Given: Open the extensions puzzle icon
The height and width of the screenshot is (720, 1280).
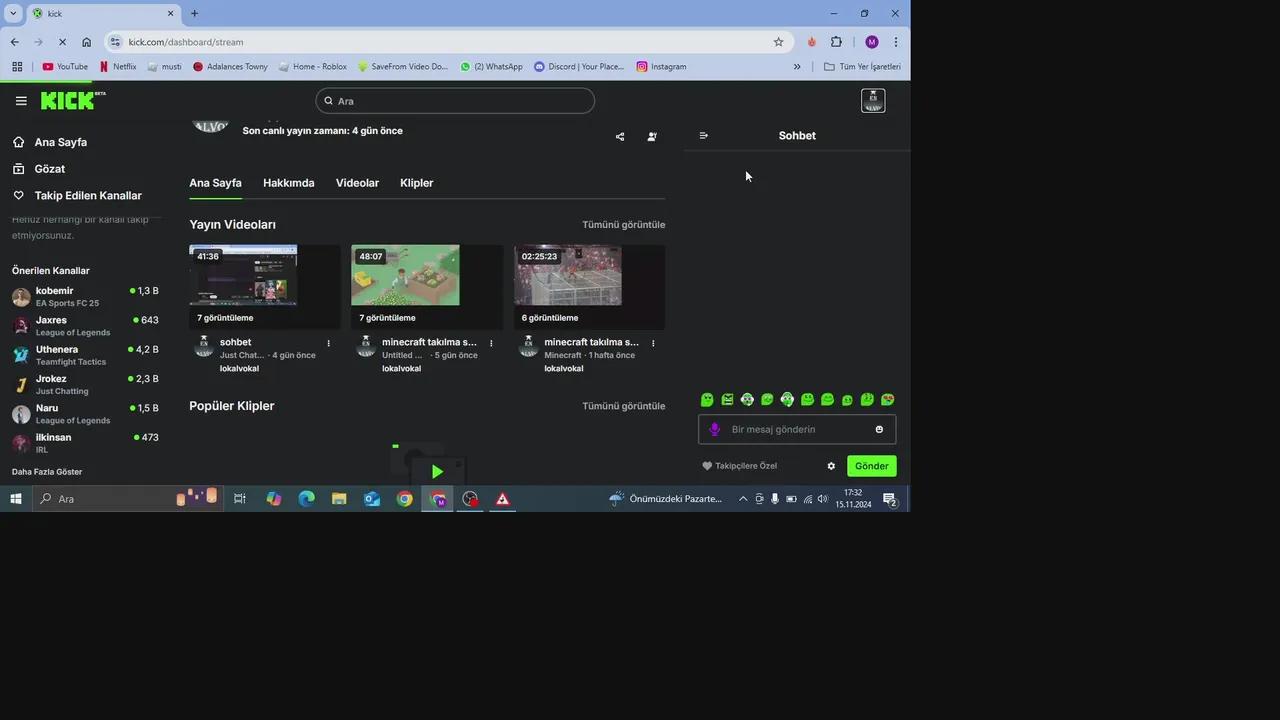Looking at the screenshot, I should pos(836,42).
